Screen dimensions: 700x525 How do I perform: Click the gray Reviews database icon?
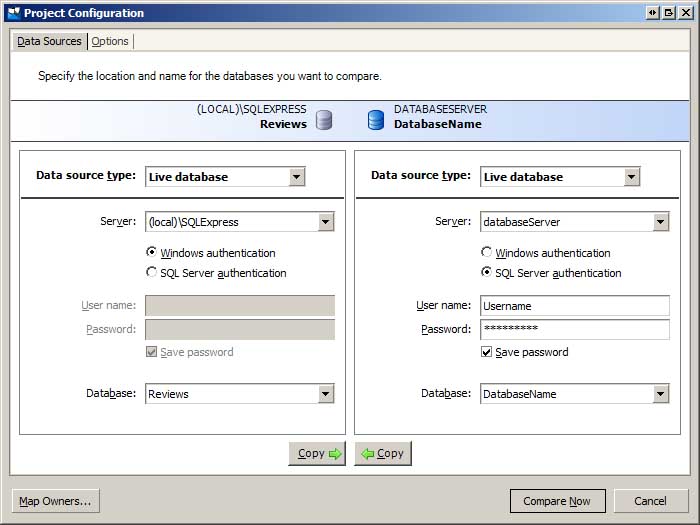coord(324,120)
